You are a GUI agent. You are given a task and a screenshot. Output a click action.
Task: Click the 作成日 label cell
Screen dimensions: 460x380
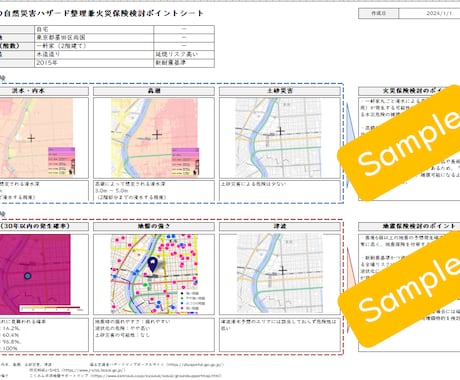click(378, 14)
